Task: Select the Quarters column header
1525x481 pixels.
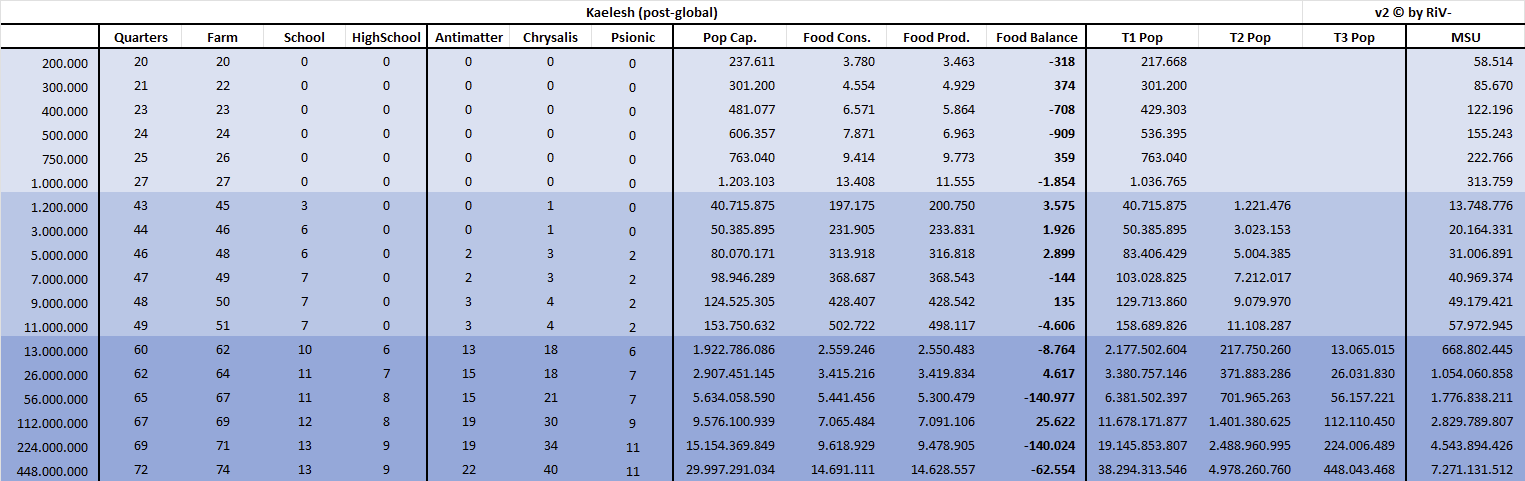Action: [x=141, y=38]
